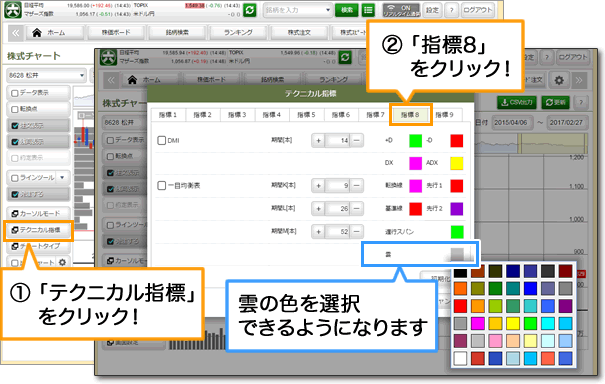Image resolution: width=605 pixels, height=384 pixels.
Task: Toggle リアルタイム ON switch in back window
Action: [x=401, y=10]
